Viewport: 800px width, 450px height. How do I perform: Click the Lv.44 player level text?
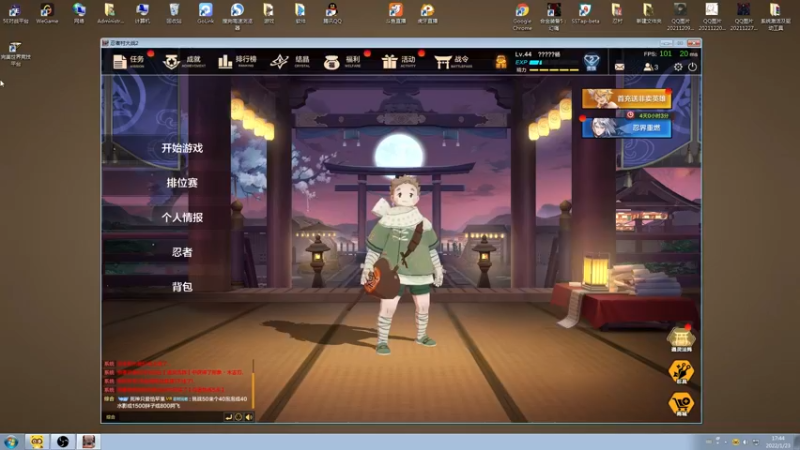click(x=523, y=54)
